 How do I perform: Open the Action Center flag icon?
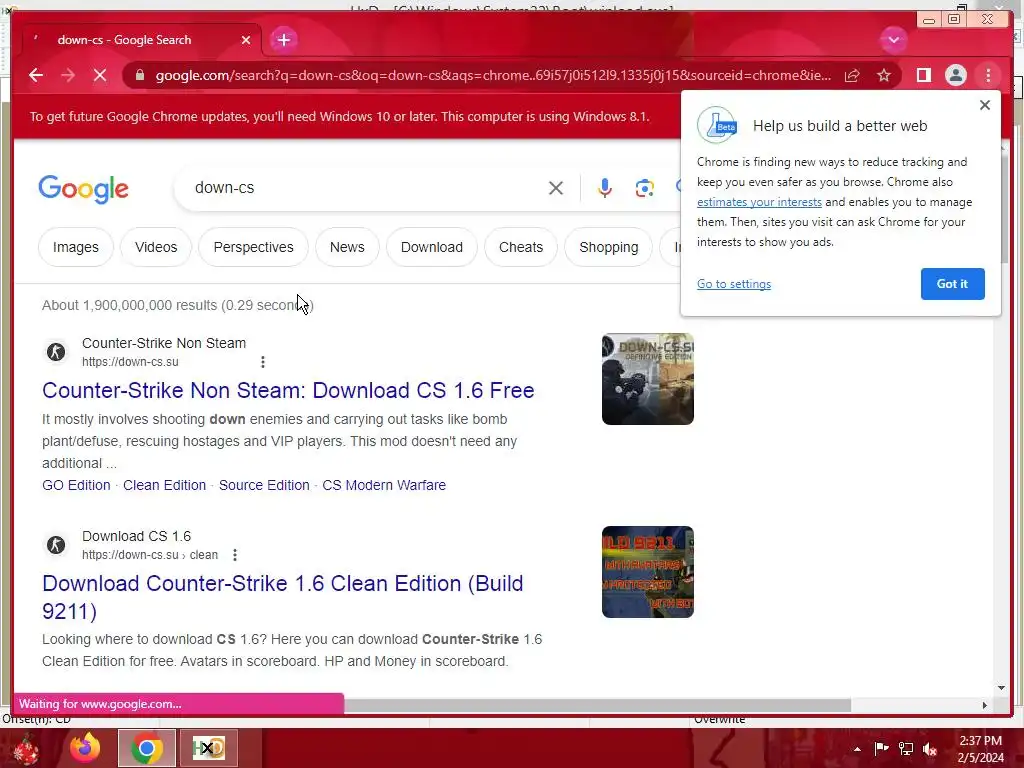[881, 748]
